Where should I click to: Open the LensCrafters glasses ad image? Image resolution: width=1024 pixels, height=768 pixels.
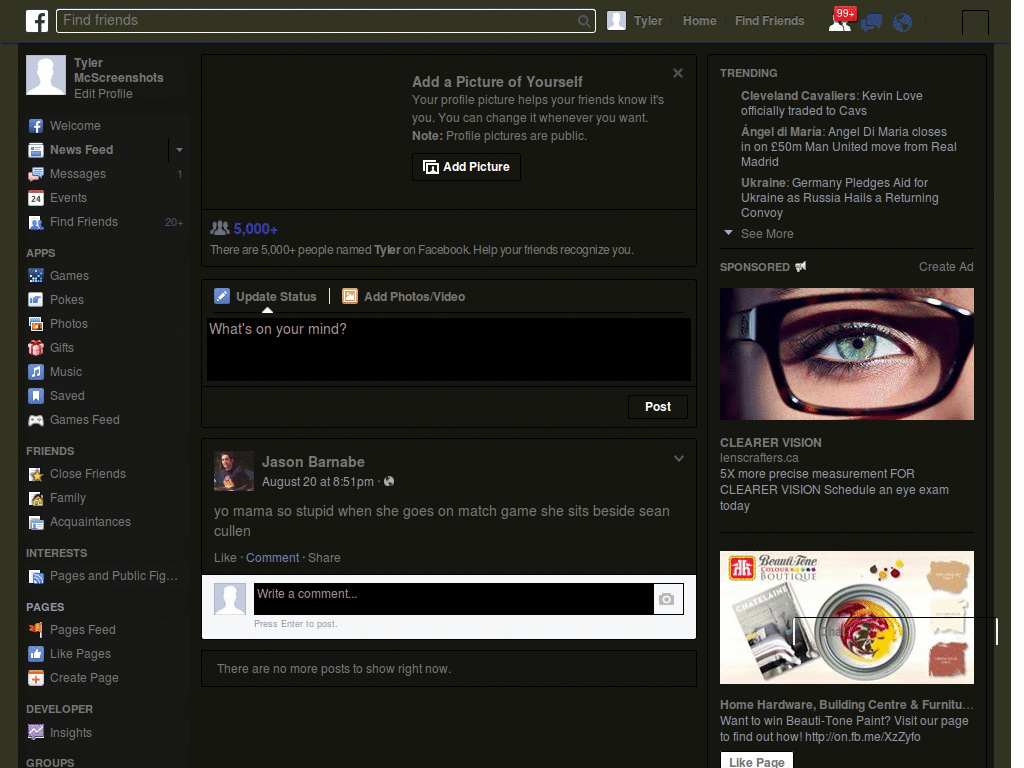tap(846, 354)
